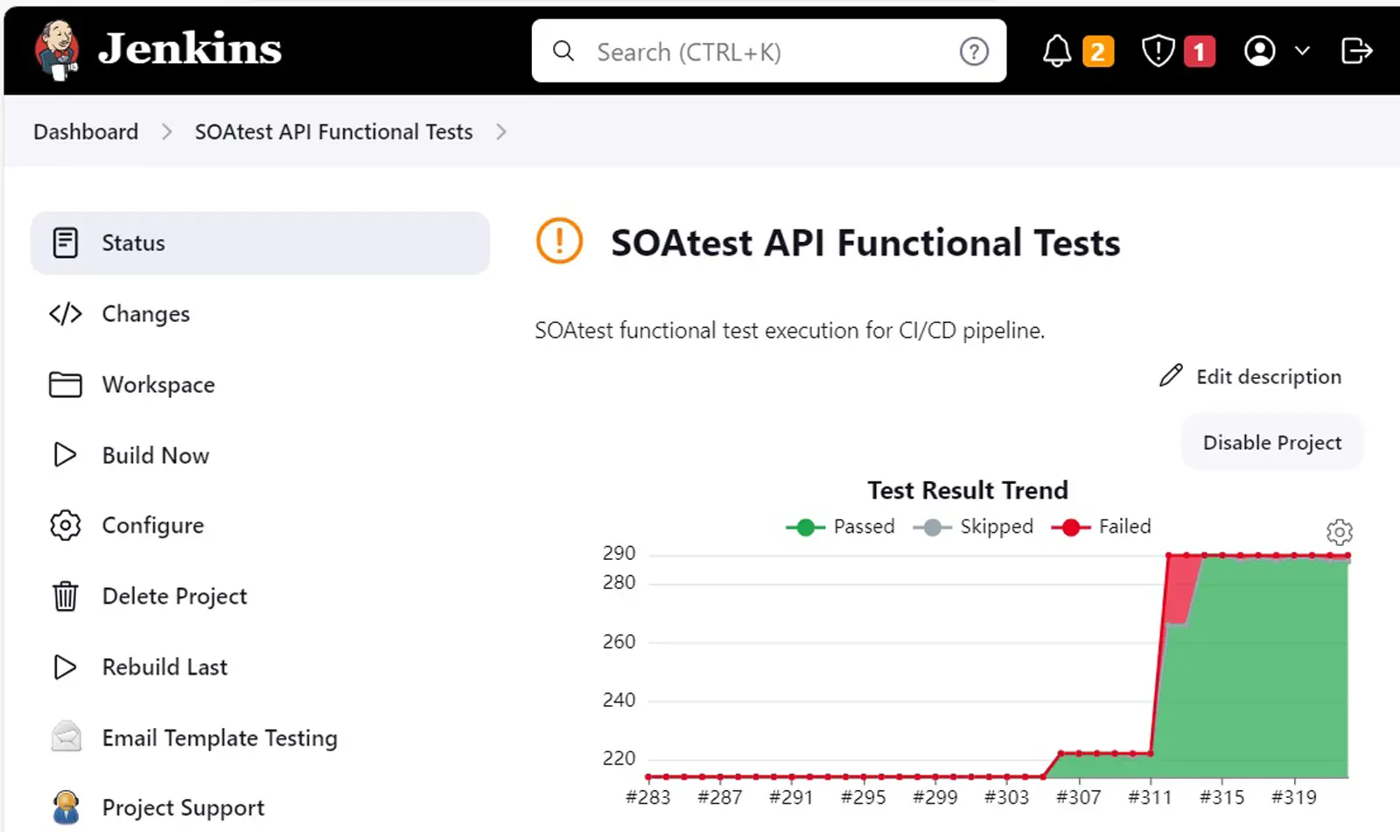Open Test Result Trend settings gear
1400x840 pixels.
[1340, 532]
